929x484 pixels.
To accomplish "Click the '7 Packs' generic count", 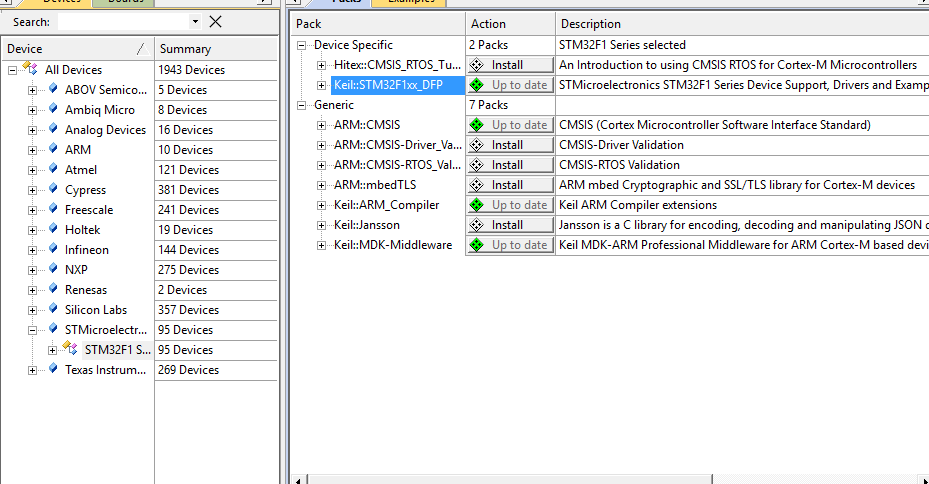I will coord(488,105).
